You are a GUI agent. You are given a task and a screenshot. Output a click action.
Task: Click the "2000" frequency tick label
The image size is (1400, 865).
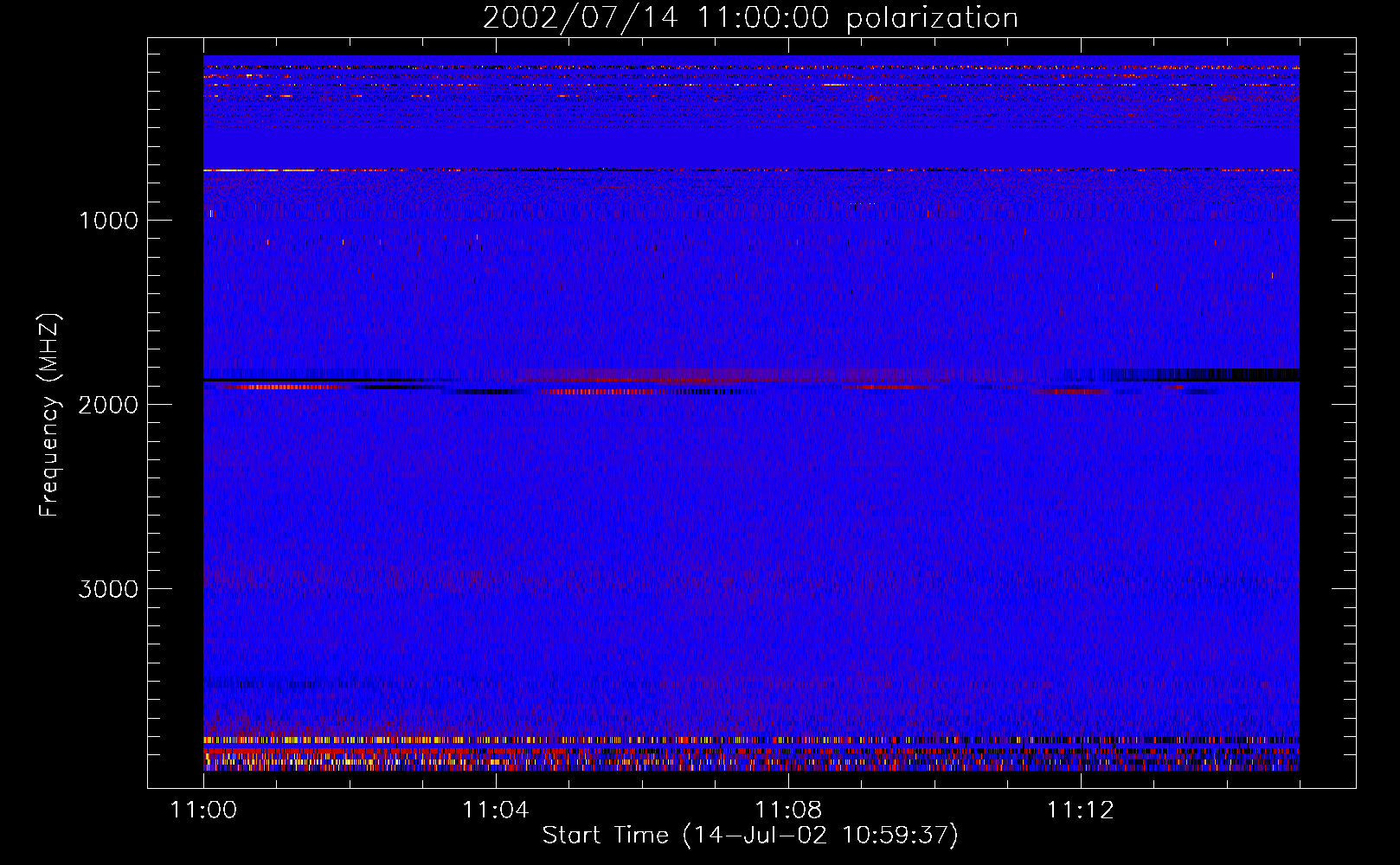point(108,405)
